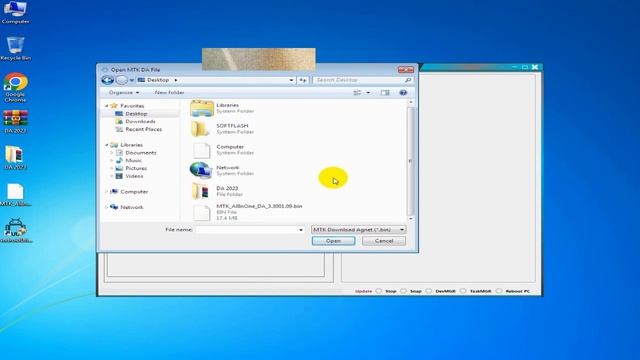640x360 pixels.
Task: Click the Forward arrow in the dialog
Action: pyautogui.click(x=122, y=80)
